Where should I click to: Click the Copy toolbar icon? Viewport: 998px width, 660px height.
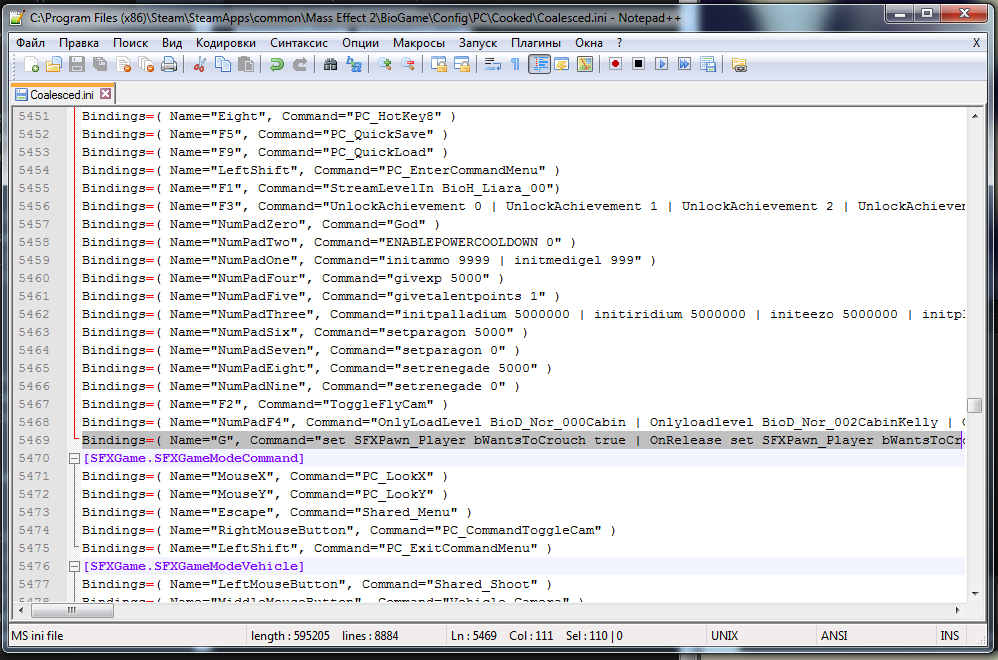point(223,64)
